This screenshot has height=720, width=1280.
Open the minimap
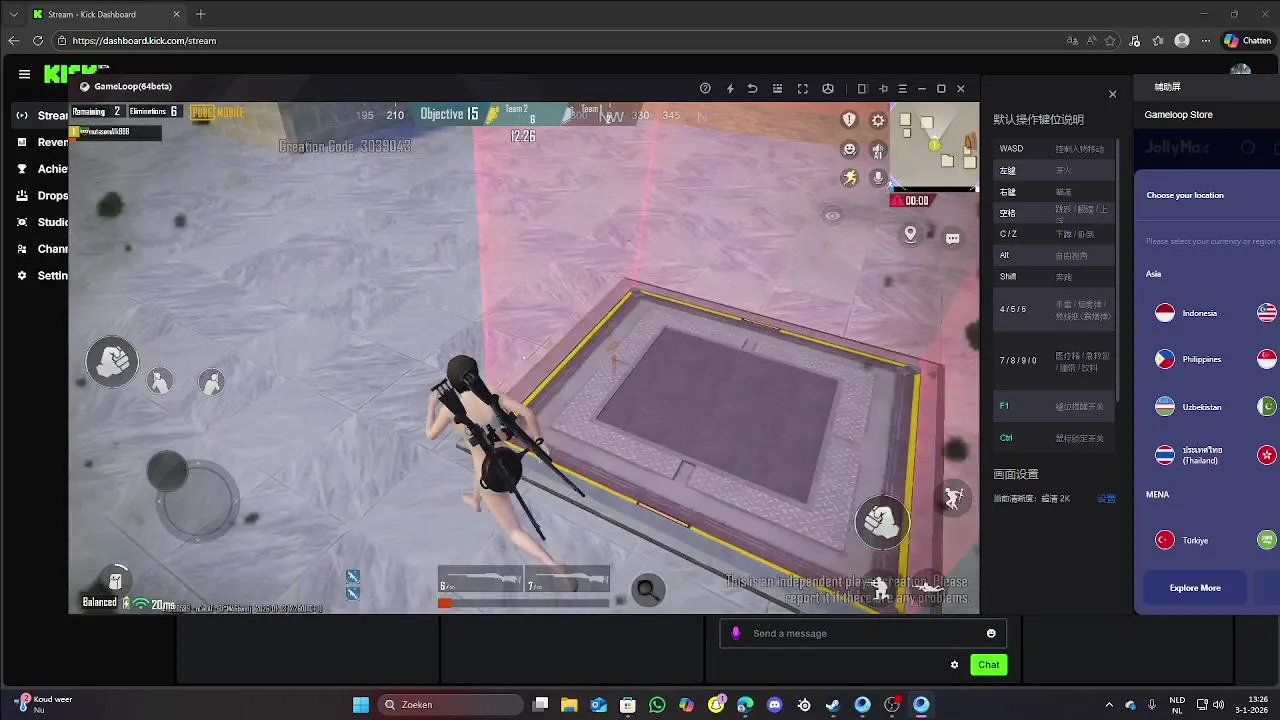(x=934, y=146)
